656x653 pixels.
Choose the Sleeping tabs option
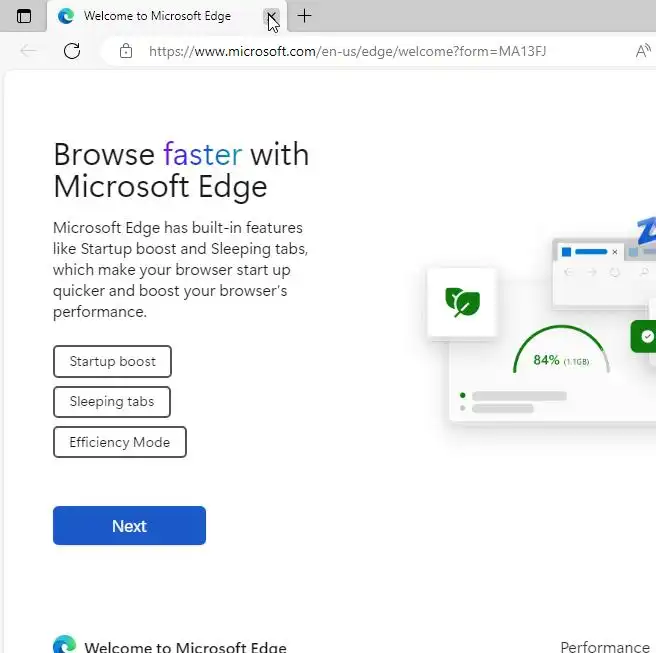(x=112, y=402)
